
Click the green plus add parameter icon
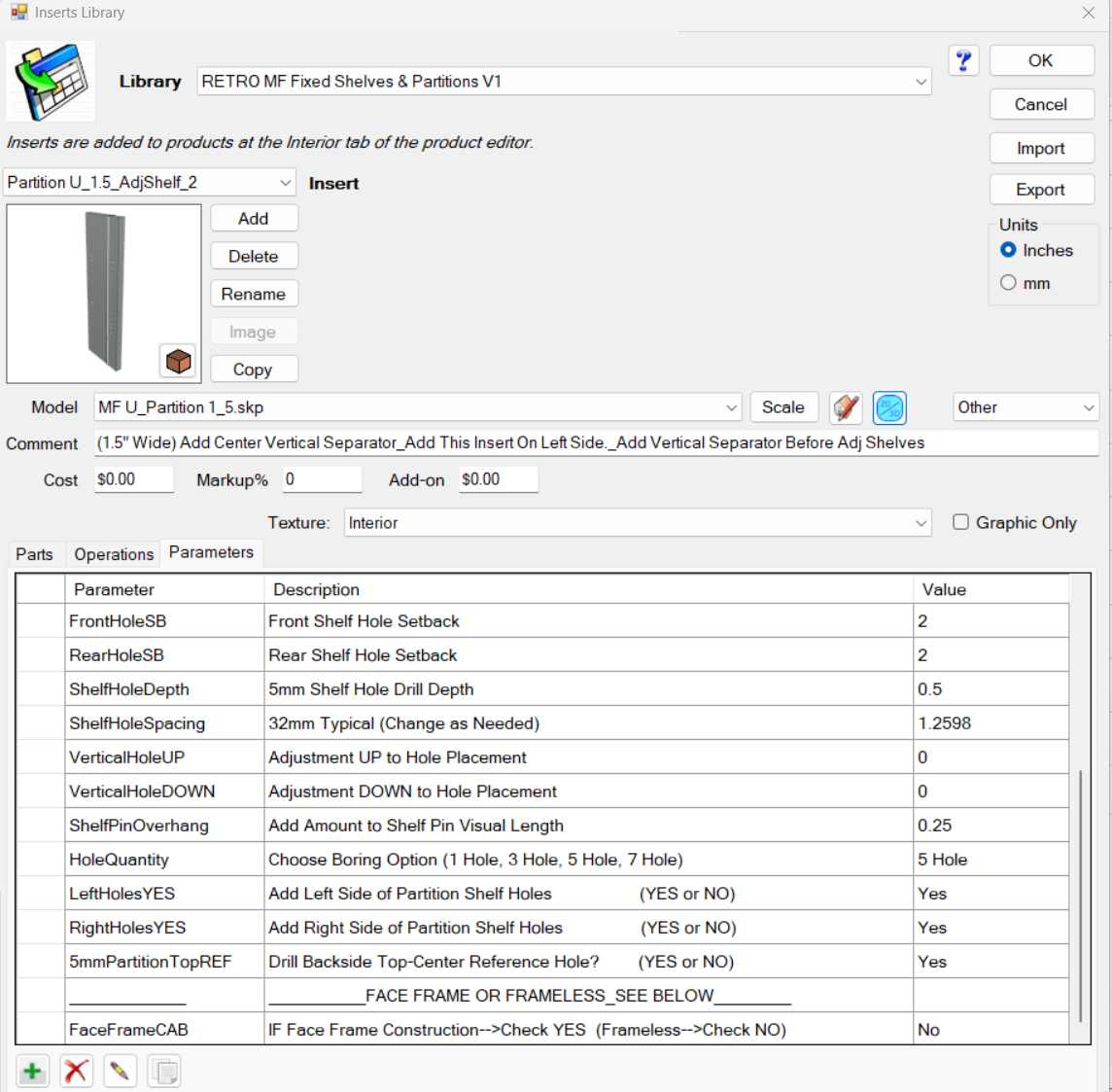pos(32,1072)
